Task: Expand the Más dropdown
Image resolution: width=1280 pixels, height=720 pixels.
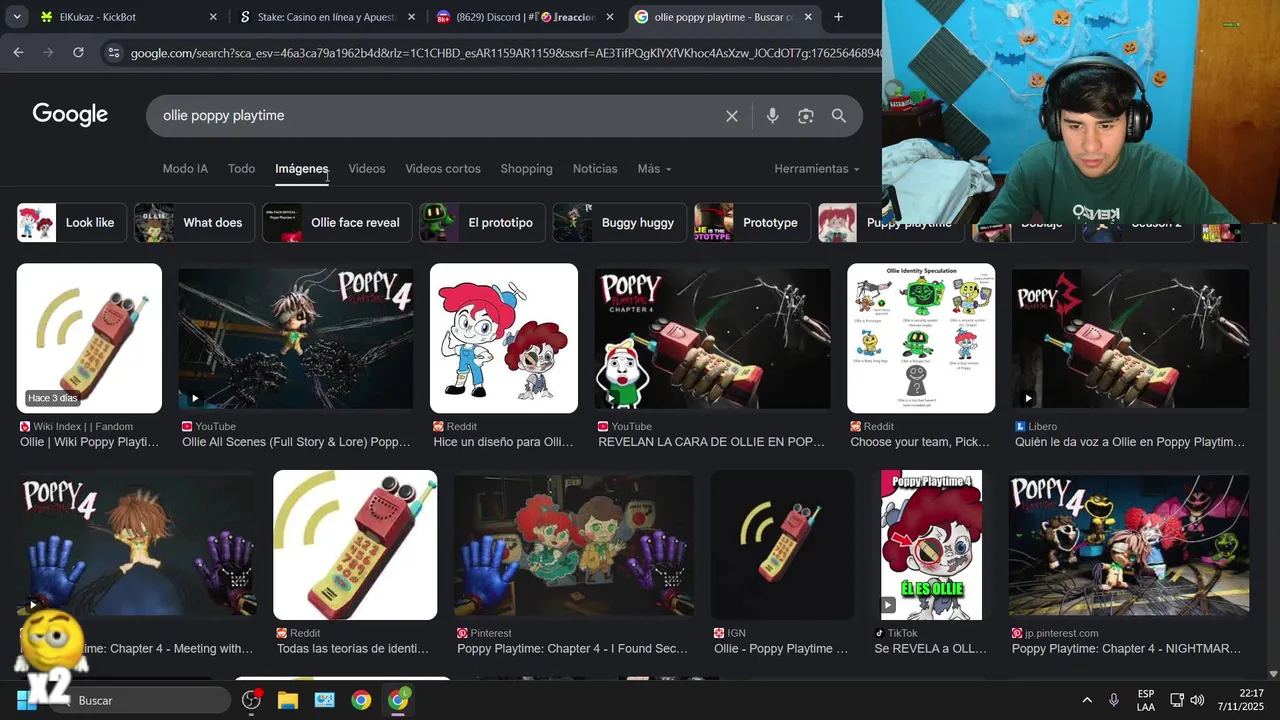Action: click(654, 169)
